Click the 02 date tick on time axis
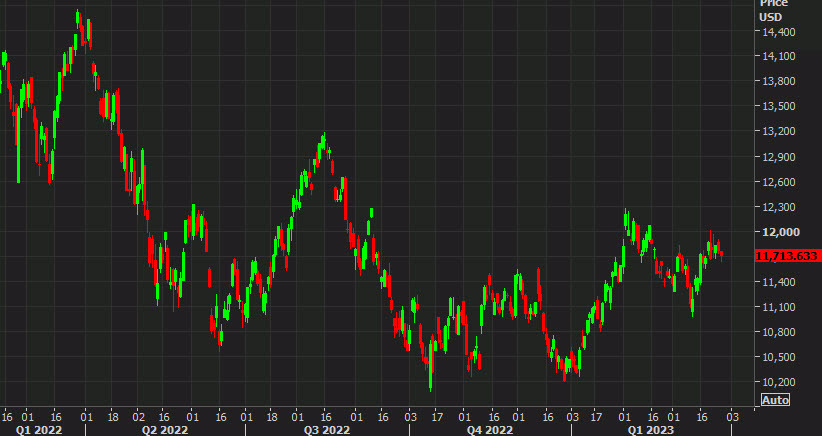 tap(138, 418)
